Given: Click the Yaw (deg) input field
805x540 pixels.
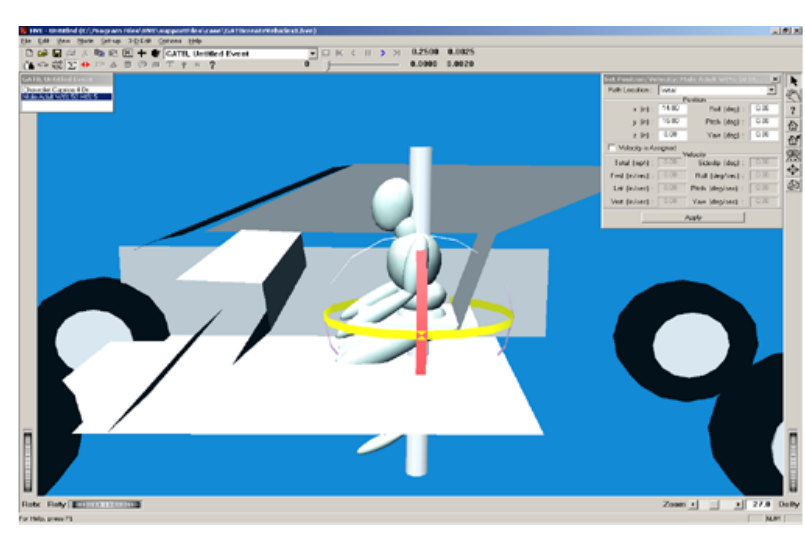Looking at the screenshot, I should (764, 135).
